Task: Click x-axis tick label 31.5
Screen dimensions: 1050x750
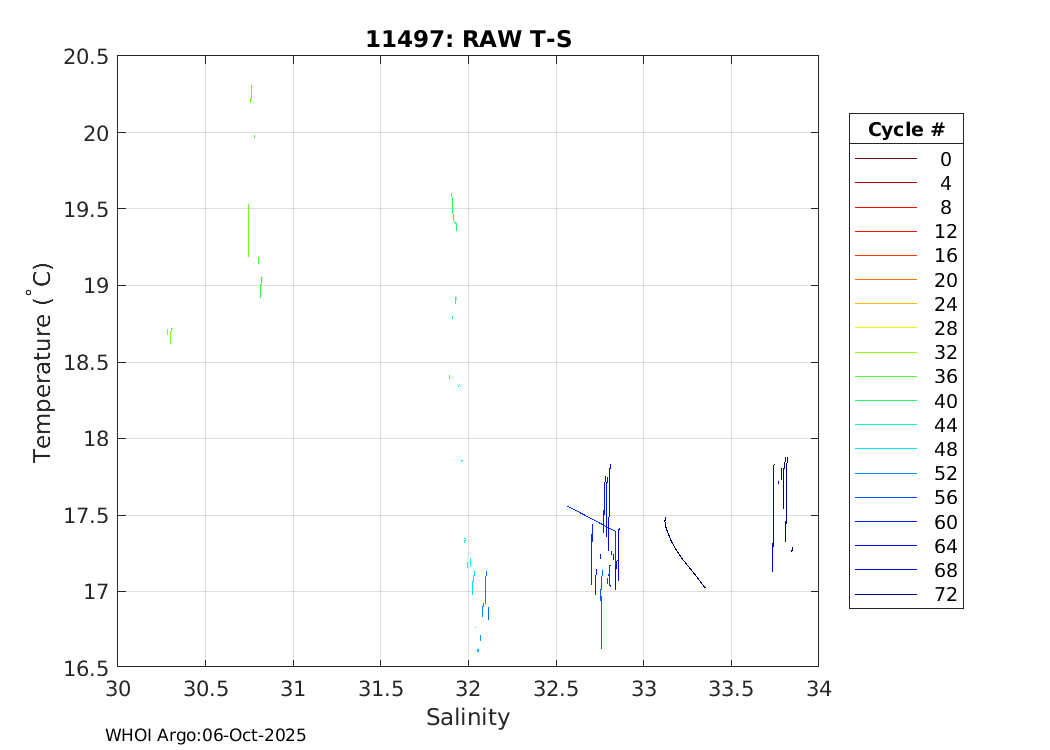Action: (x=380, y=689)
